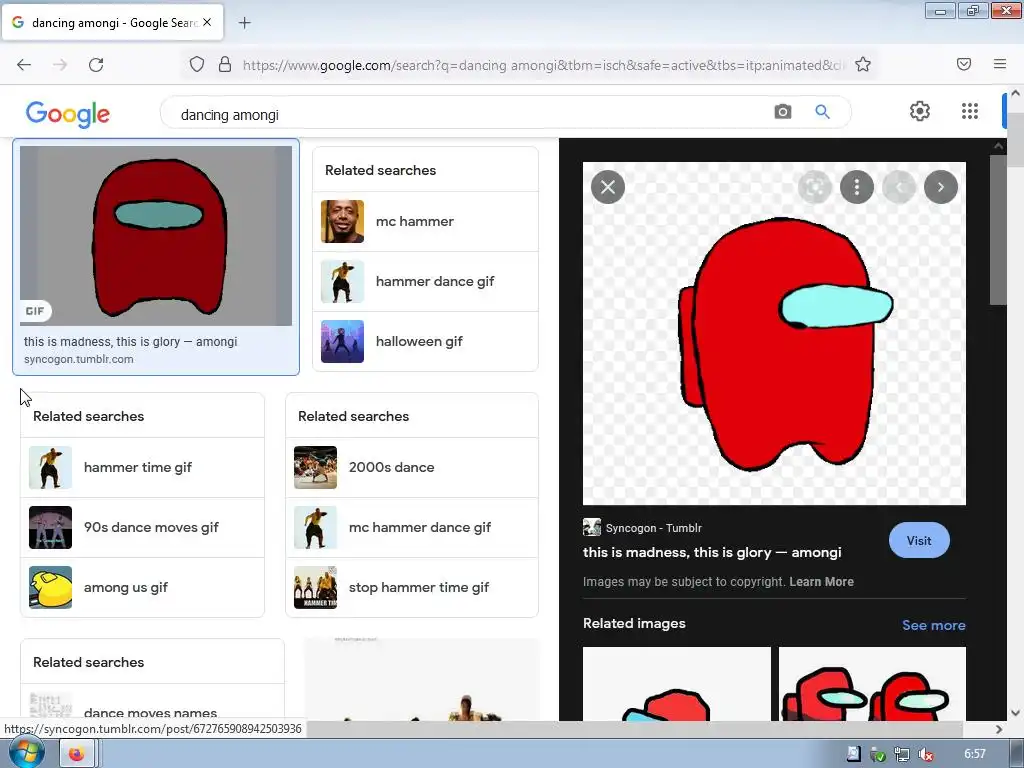Open the Google apps grid
This screenshot has width=1024, height=768.
pos(970,111)
